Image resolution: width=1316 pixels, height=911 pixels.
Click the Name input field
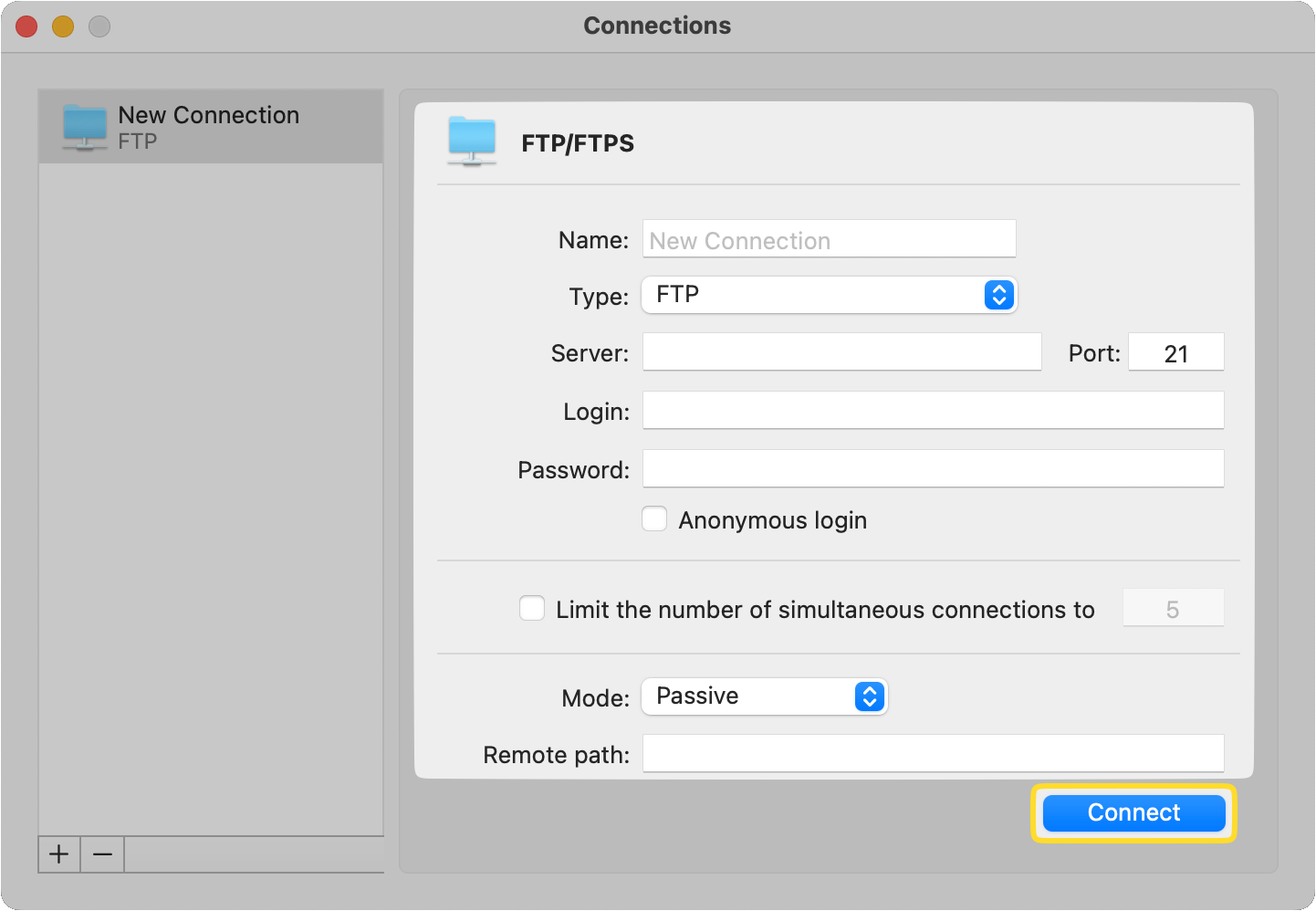[x=828, y=239]
